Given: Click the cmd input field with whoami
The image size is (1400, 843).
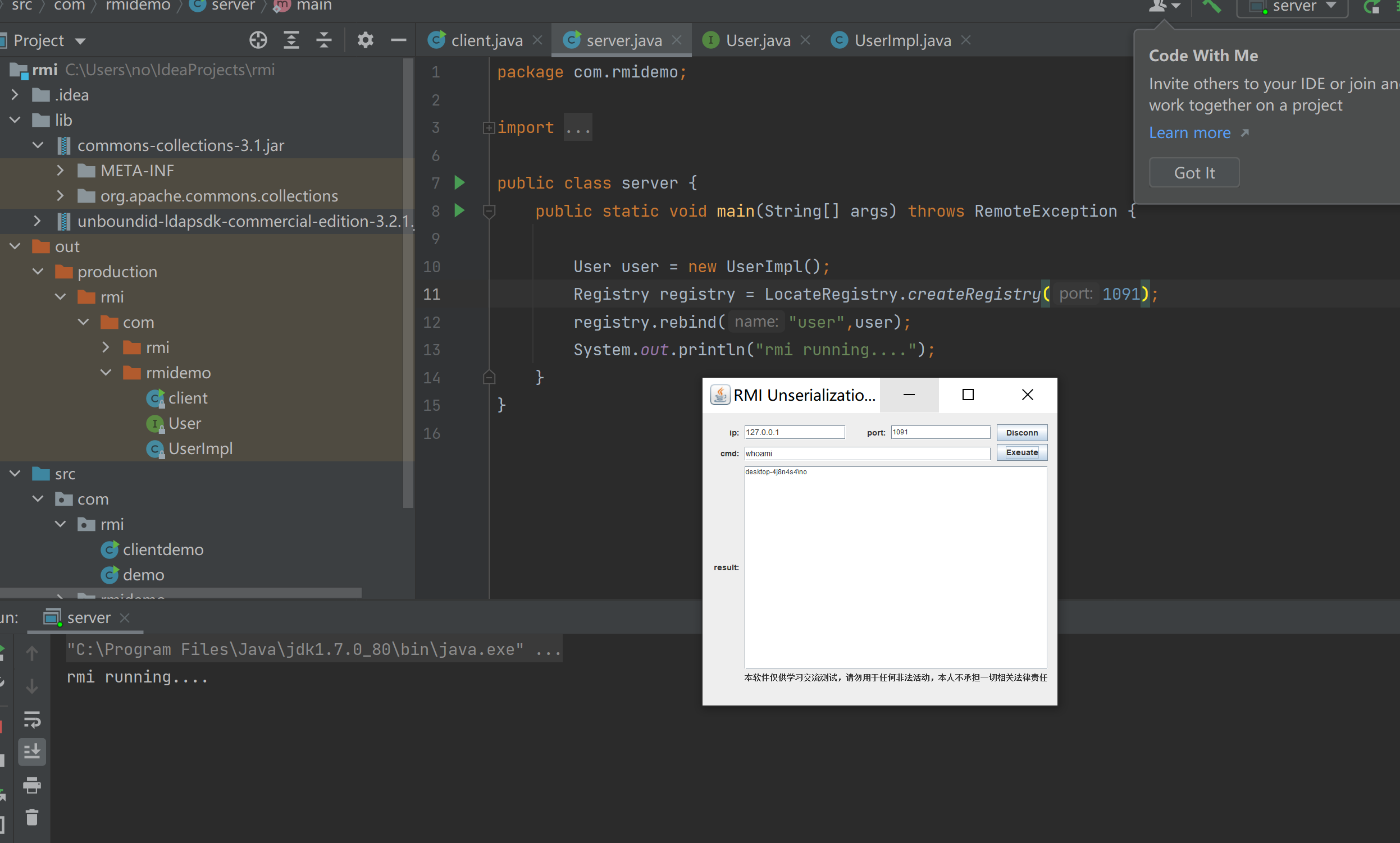Looking at the screenshot, I should pos(867,453).
